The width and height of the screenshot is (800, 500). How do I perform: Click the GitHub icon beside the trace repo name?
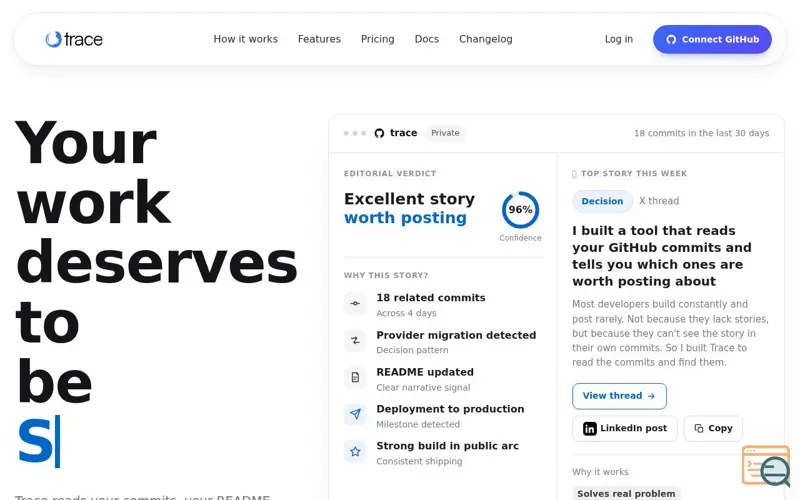click(x=379, y=133)
